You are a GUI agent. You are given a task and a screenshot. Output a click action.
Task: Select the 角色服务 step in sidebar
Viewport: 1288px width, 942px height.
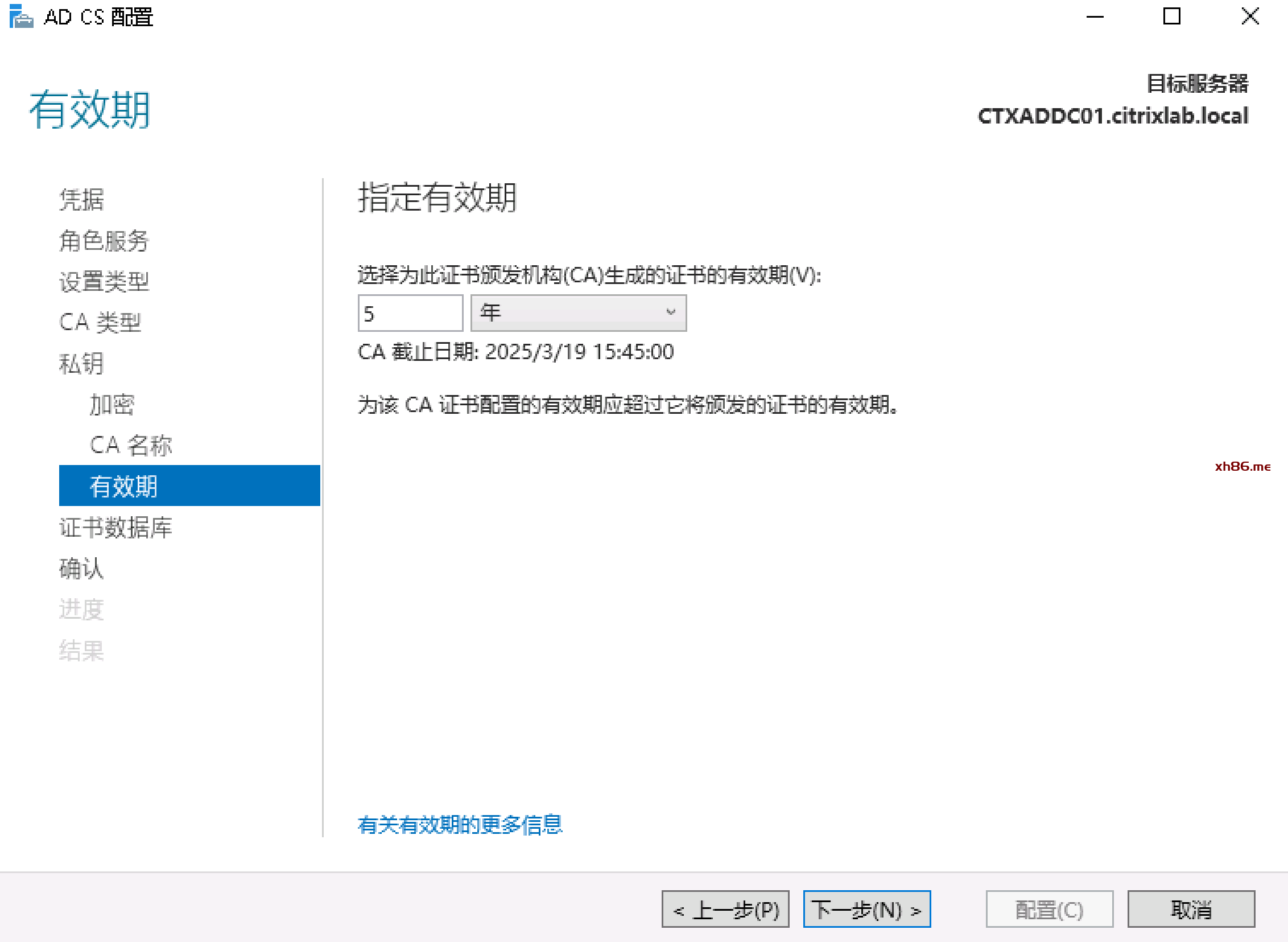point(104,241)
